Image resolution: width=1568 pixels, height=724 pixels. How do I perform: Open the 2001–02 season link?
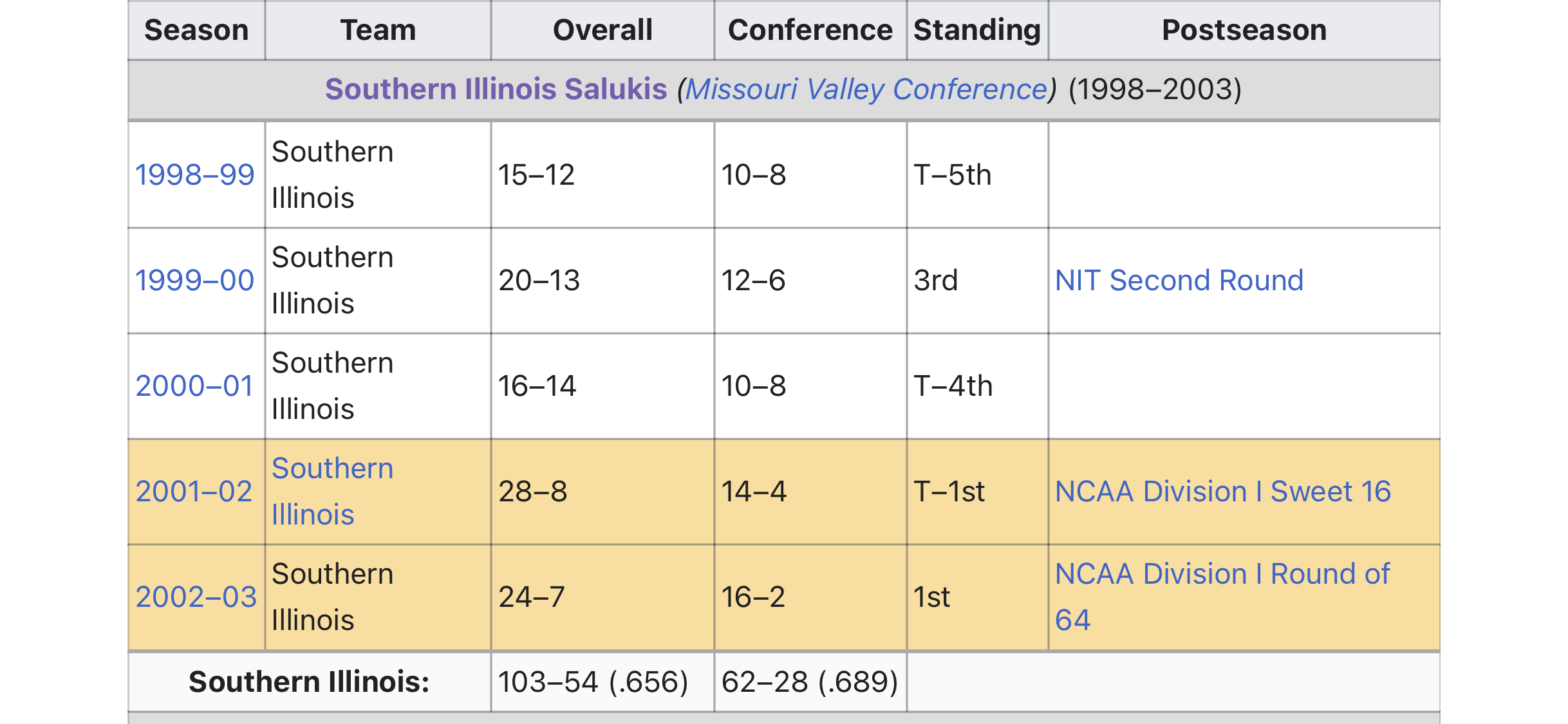[x=194, y=492]
